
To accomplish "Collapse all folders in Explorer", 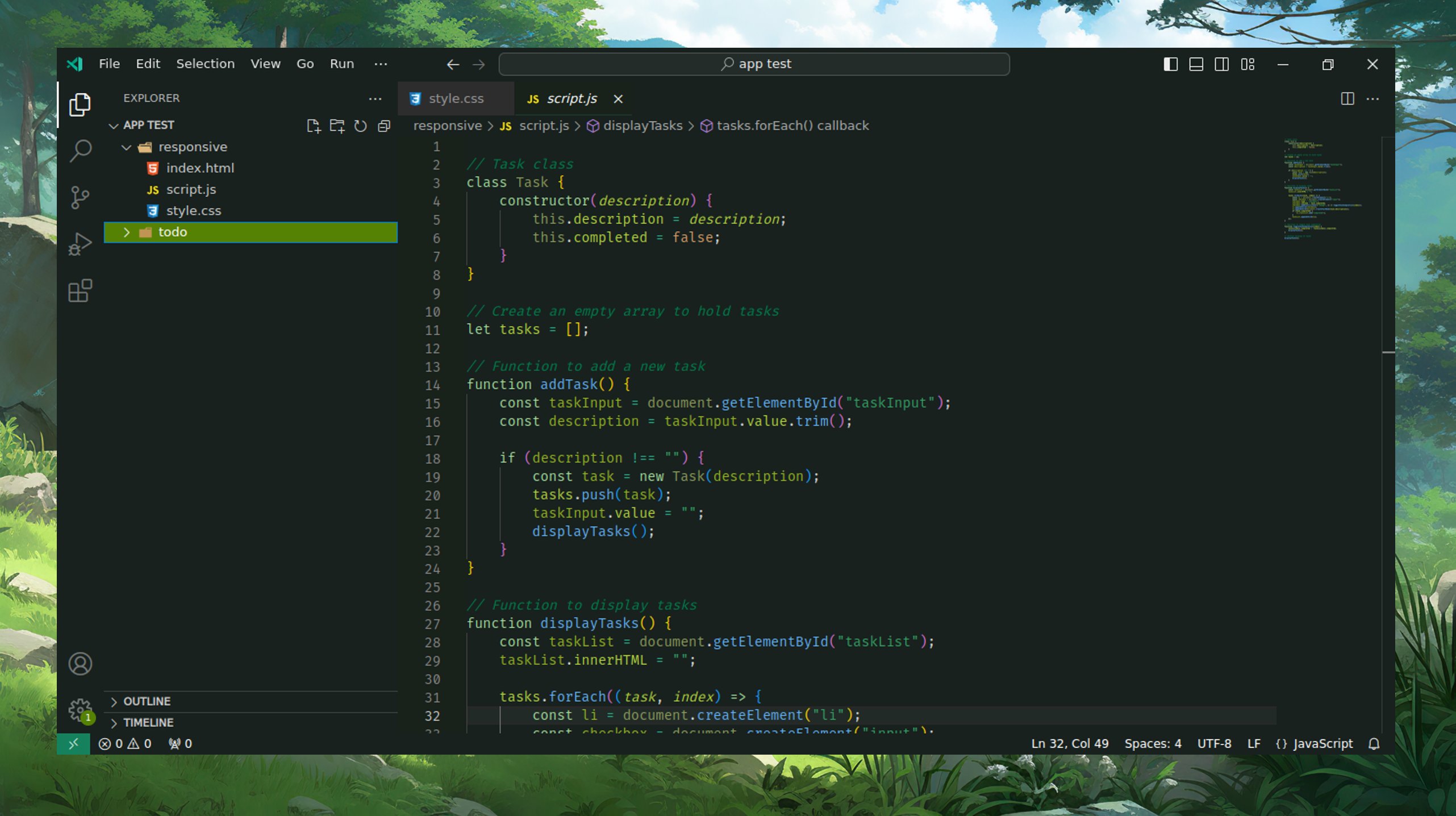I will point(384,126).
